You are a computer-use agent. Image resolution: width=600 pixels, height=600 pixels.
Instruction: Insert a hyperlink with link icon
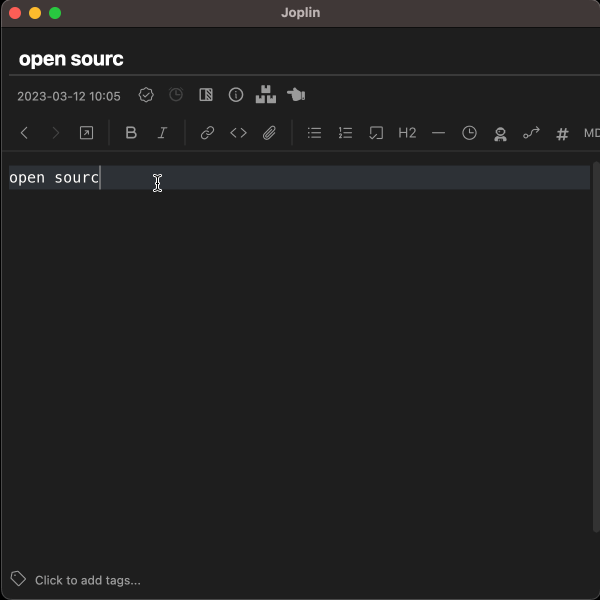[207, 133]
